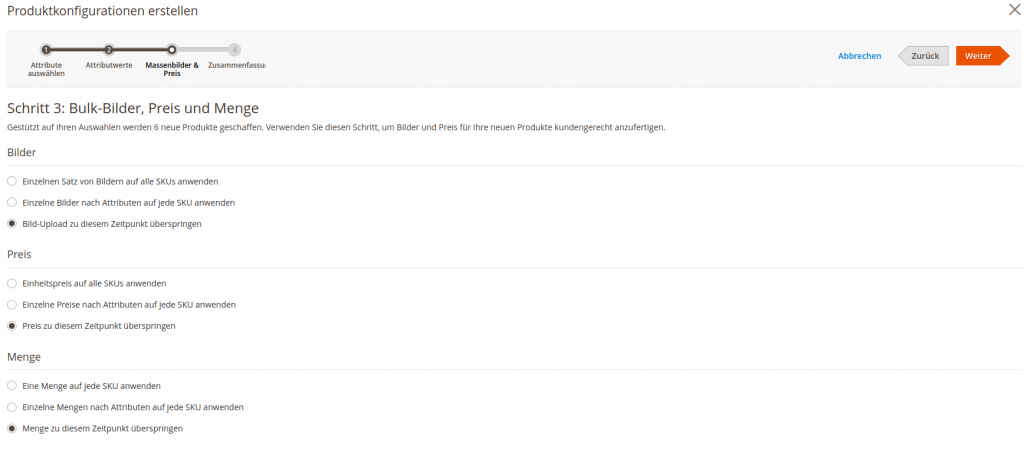Click step 2 circle Attributwerte

click(x=109, y=49)
